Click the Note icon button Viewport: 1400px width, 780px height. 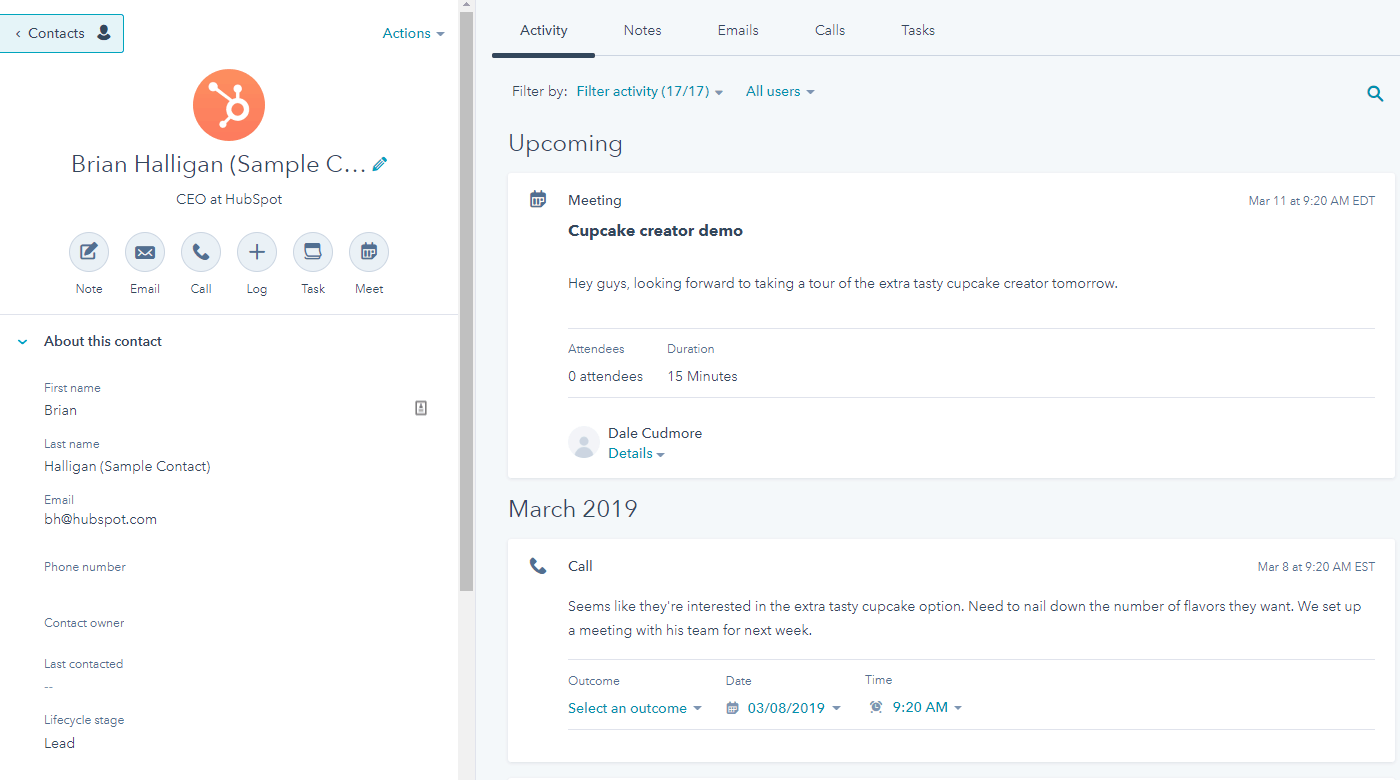pos(89,252)
